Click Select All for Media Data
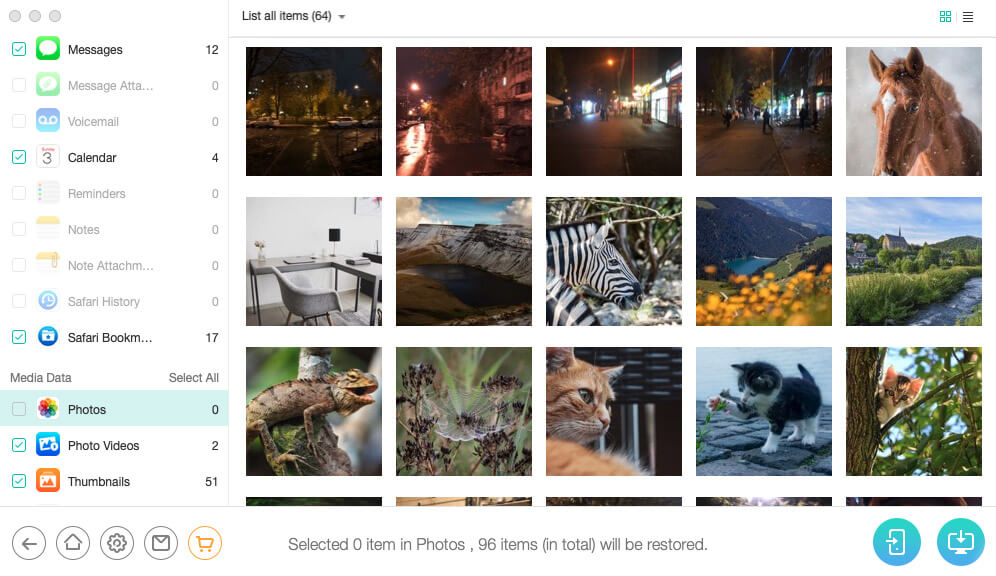The image size is (996, 576). [194, 378]
